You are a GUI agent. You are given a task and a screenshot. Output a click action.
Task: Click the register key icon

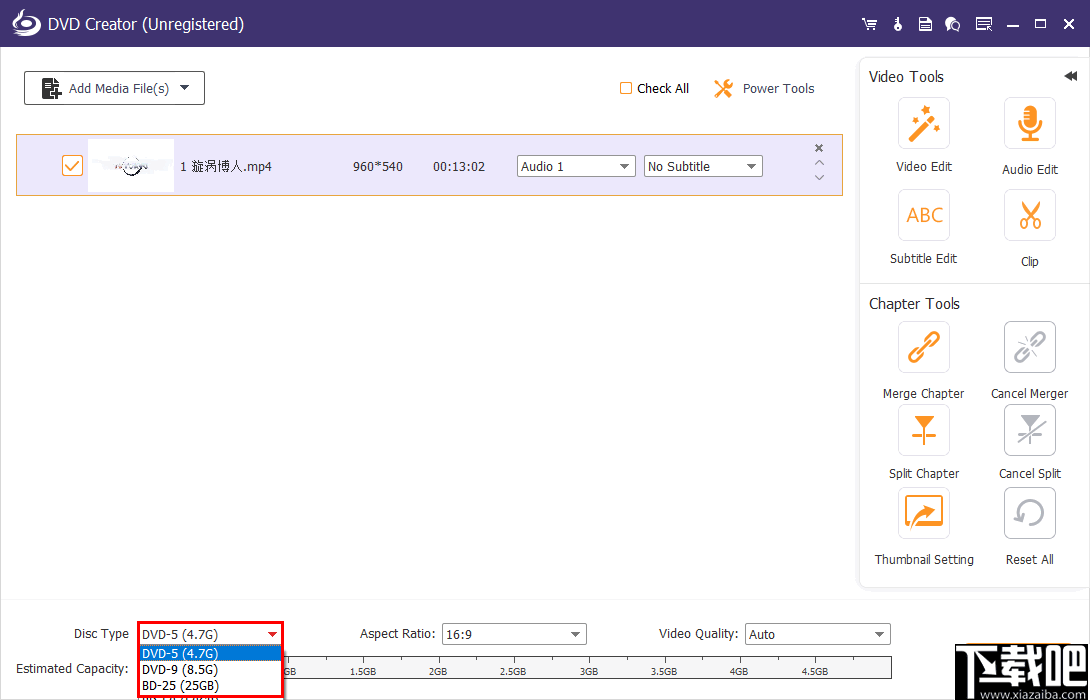pos(897,23)
